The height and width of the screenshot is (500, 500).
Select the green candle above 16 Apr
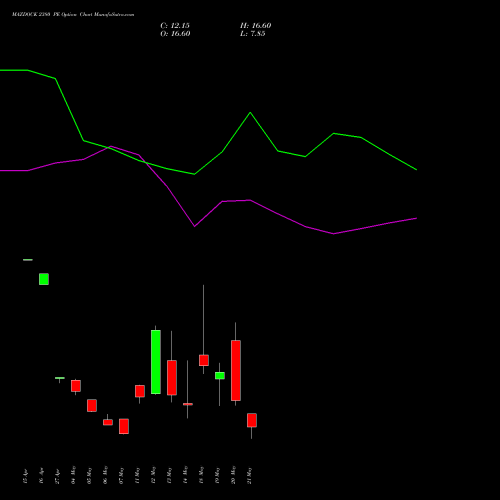[x=44, y=279]
